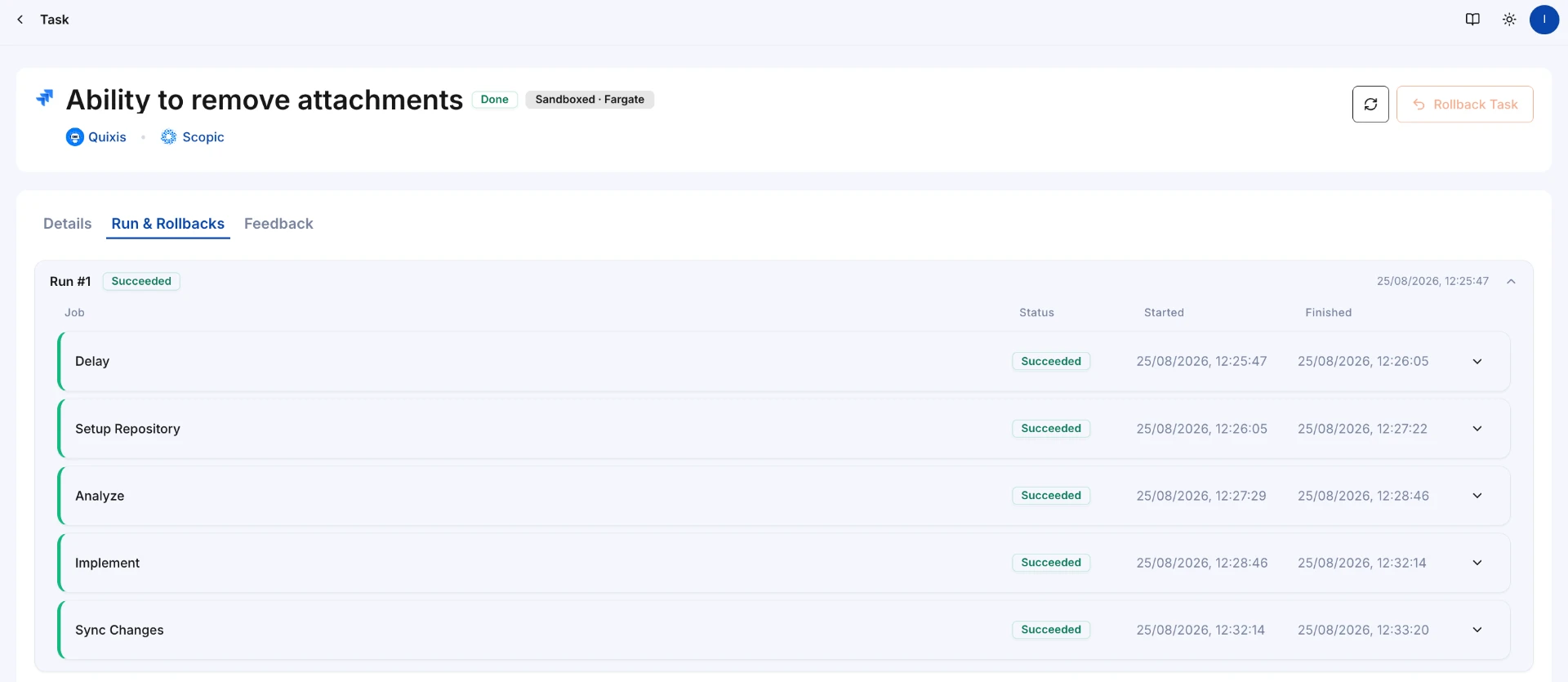This screenshot has width=1568, height=682.
Task: Open the user avatar menu
Action: tap(1544, 20)
